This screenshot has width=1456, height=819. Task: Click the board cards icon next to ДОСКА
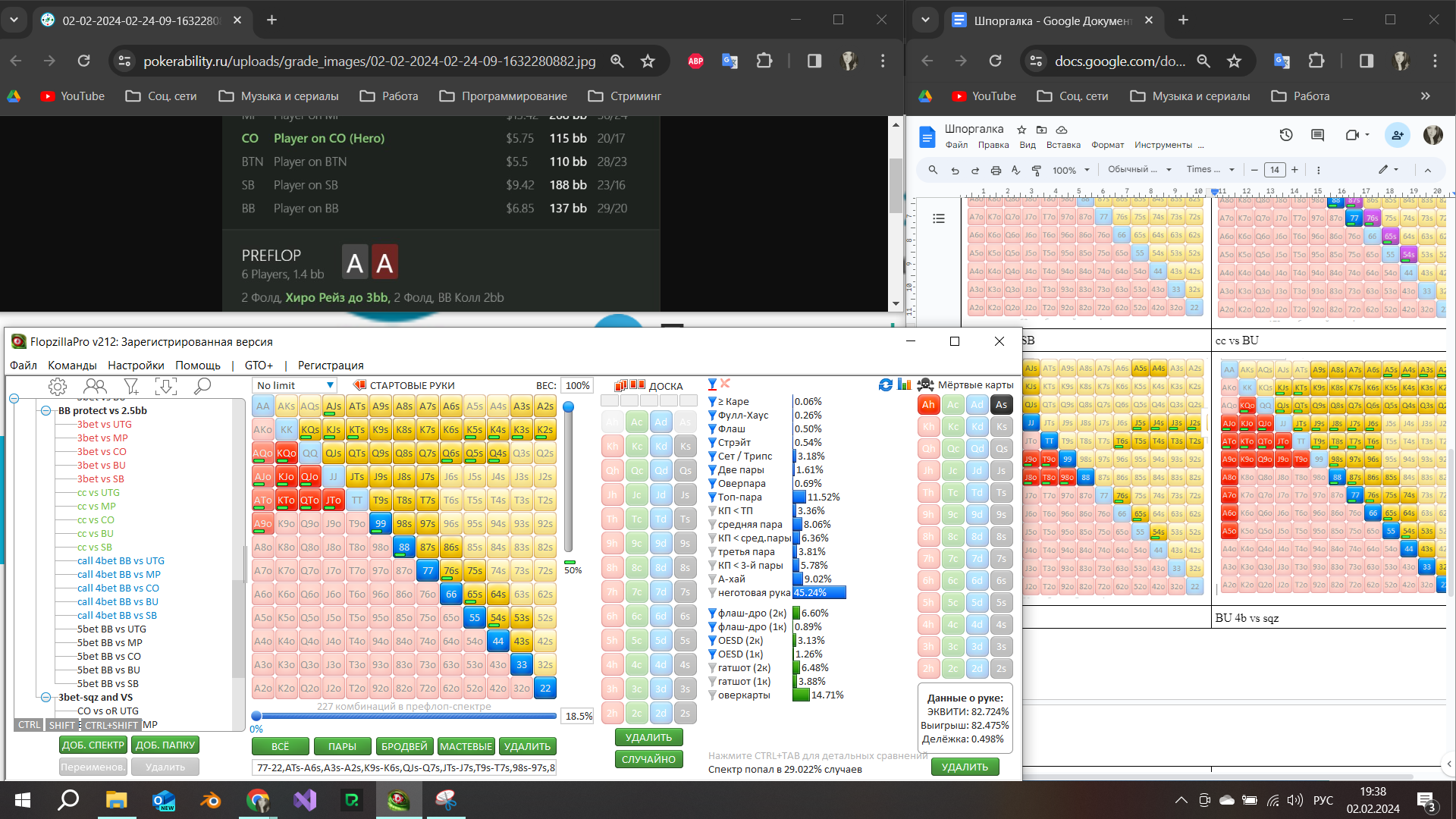[x=629, y=385]
